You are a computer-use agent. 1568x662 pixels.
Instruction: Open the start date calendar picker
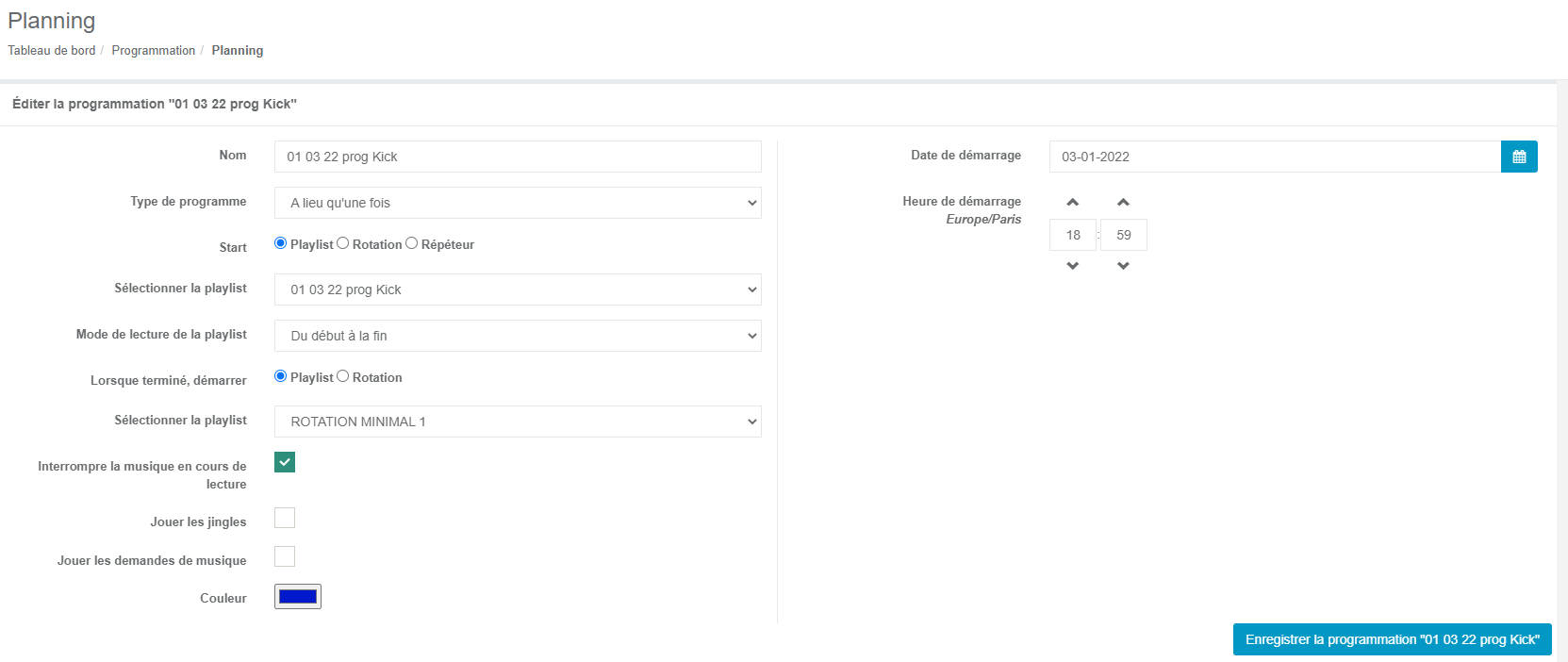pyautogui.click(x=1519, y=157)
